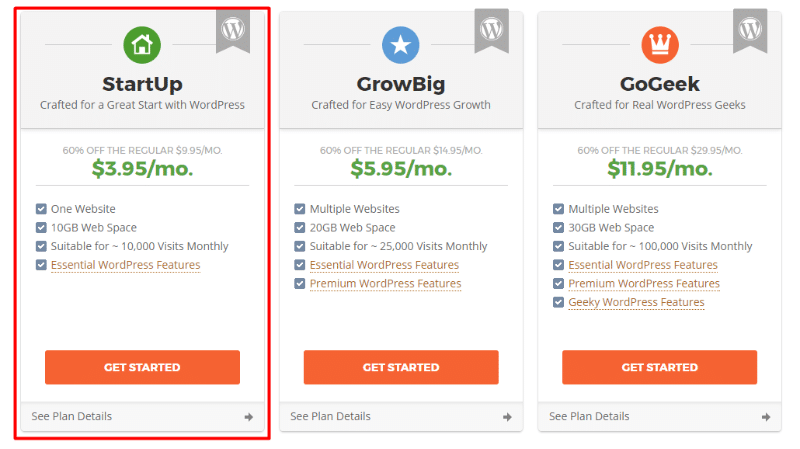The width and height of the screenshot is (800, 449).
Task: Toggle the One Website checkbox
Action: pyautogui.click(x=41, y=209)
